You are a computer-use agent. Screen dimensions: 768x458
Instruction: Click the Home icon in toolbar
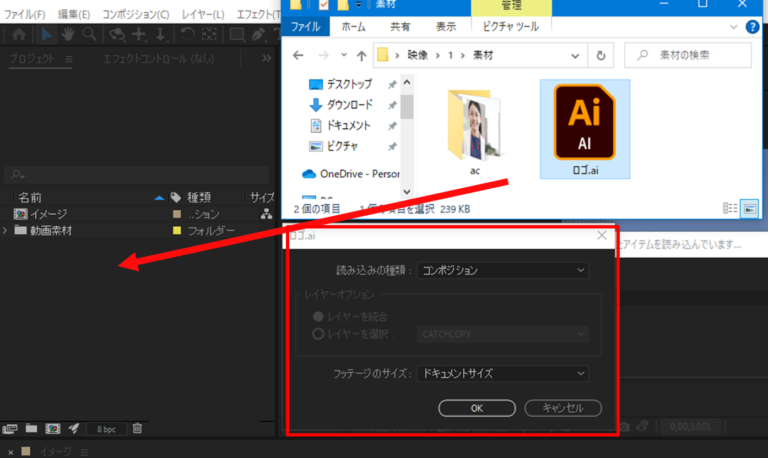[19, 35]
